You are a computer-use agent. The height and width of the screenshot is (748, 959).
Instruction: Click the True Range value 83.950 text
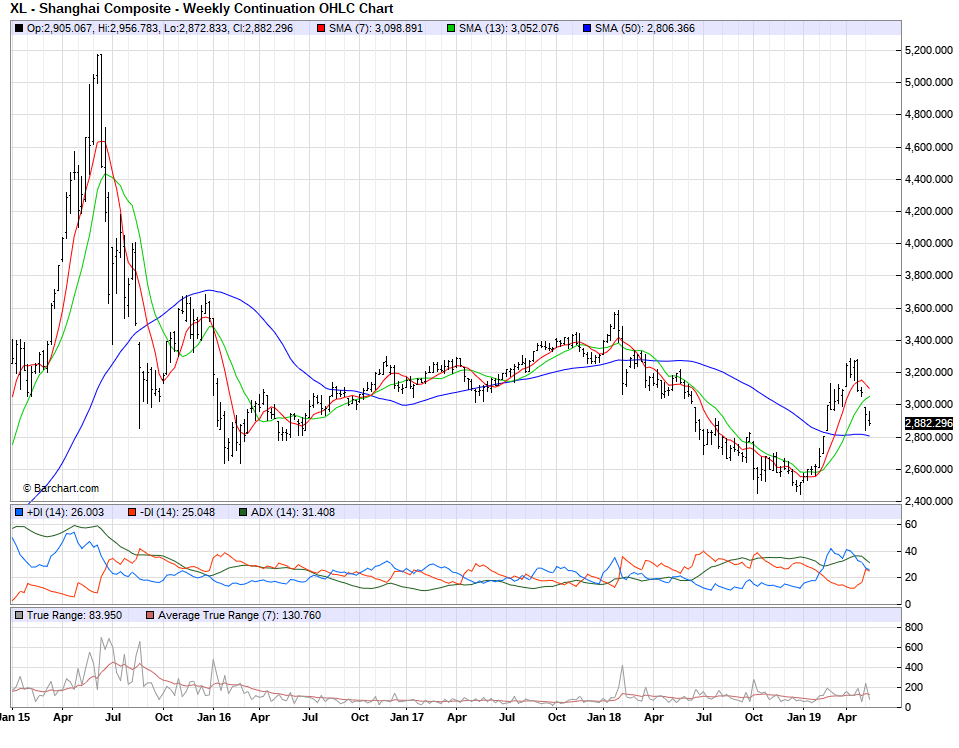tap(100, 615)
